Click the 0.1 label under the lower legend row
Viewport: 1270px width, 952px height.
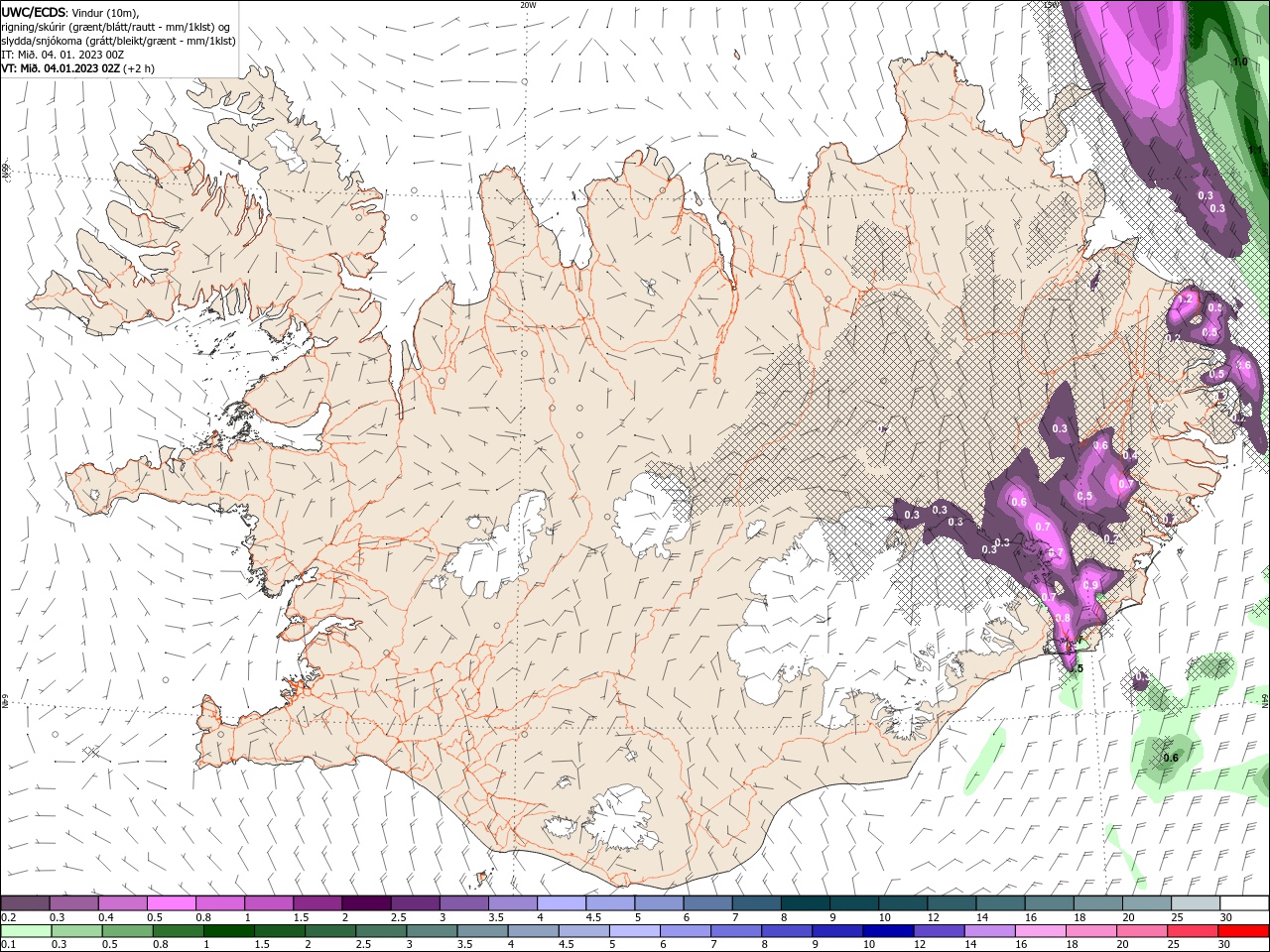coord(8,945)
